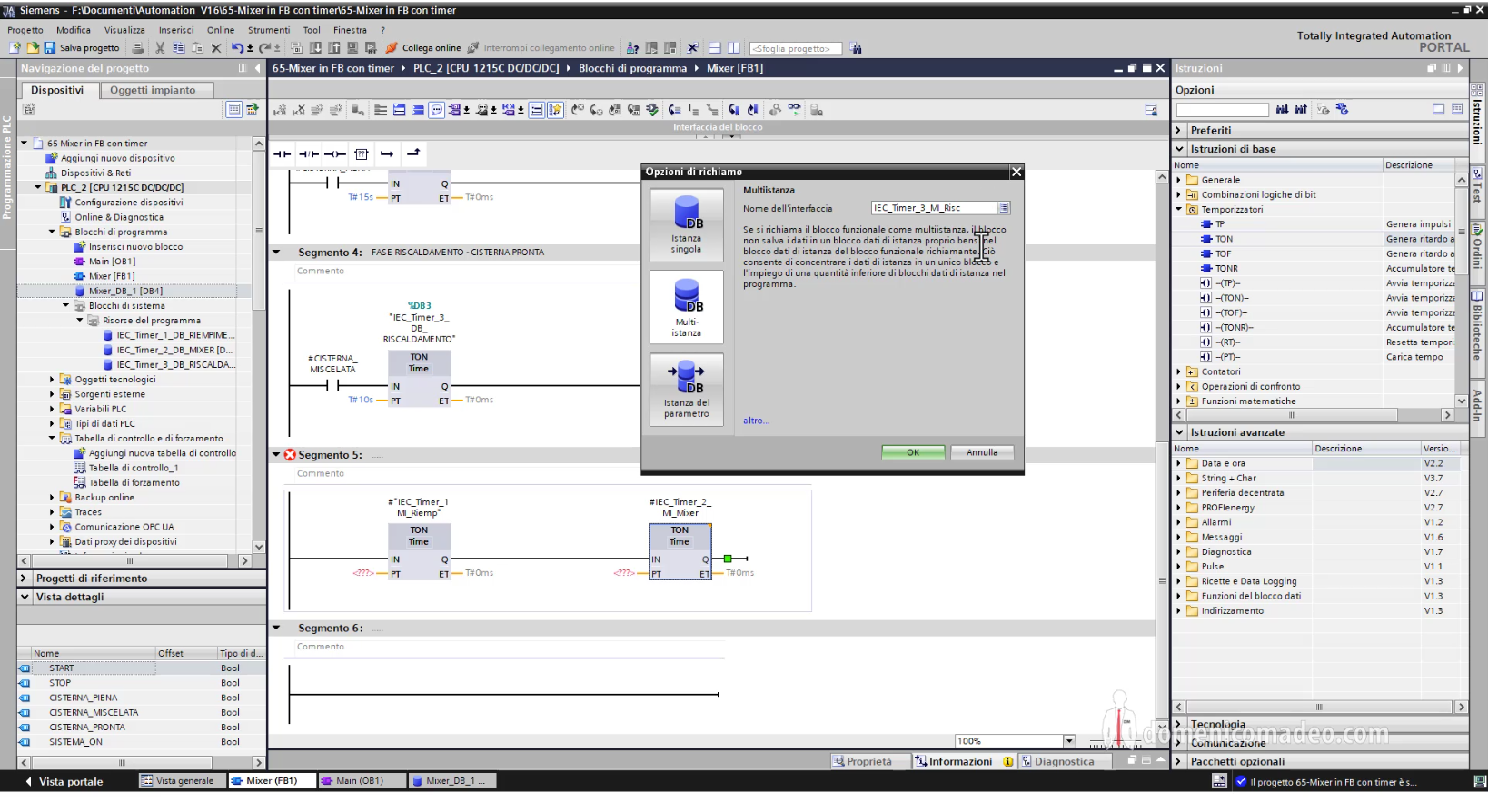Insert a normally closed contact
Viewport: 1488px width, 812px height.
tap(309, 153)
